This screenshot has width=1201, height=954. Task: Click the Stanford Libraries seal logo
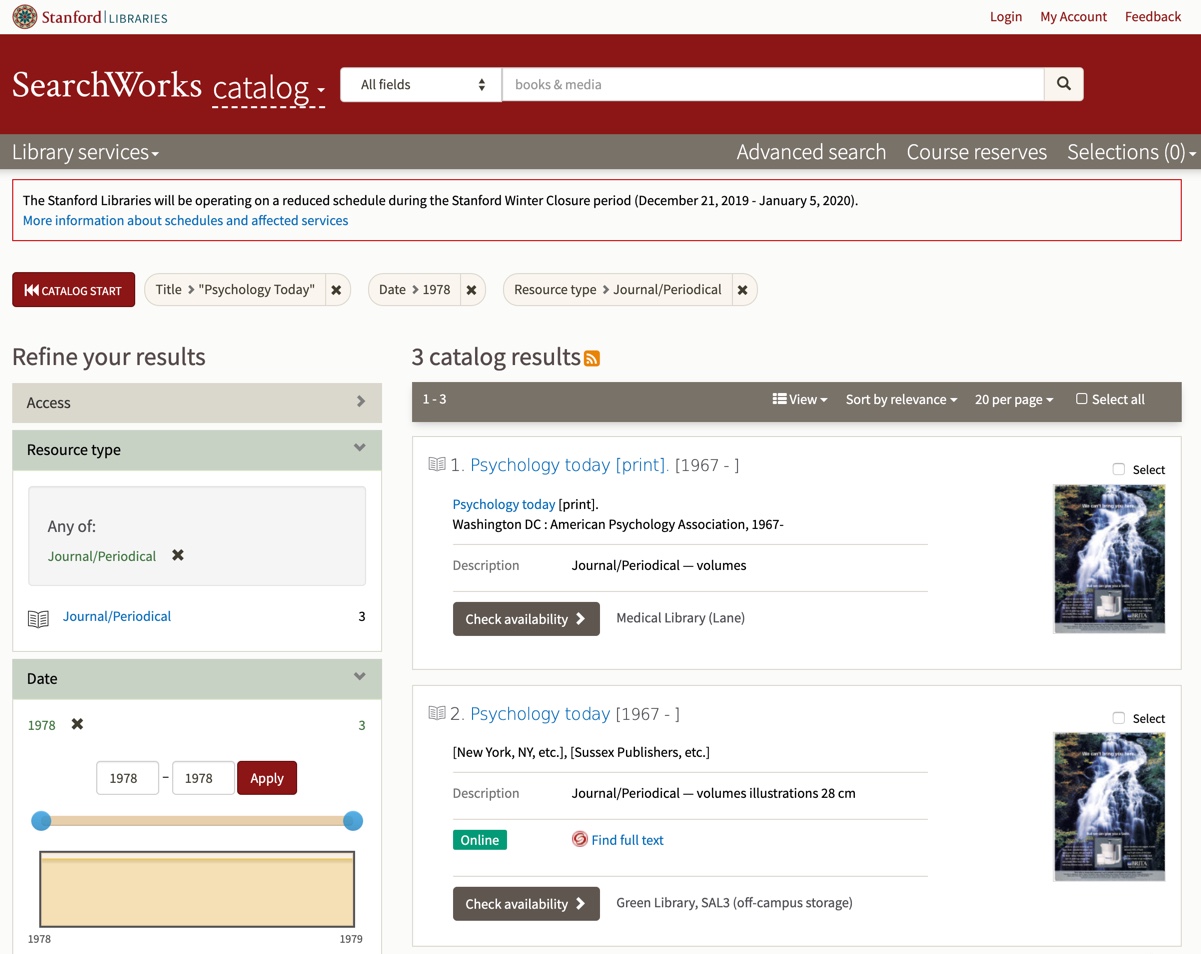pyautogui.click(x=24, y=16)
